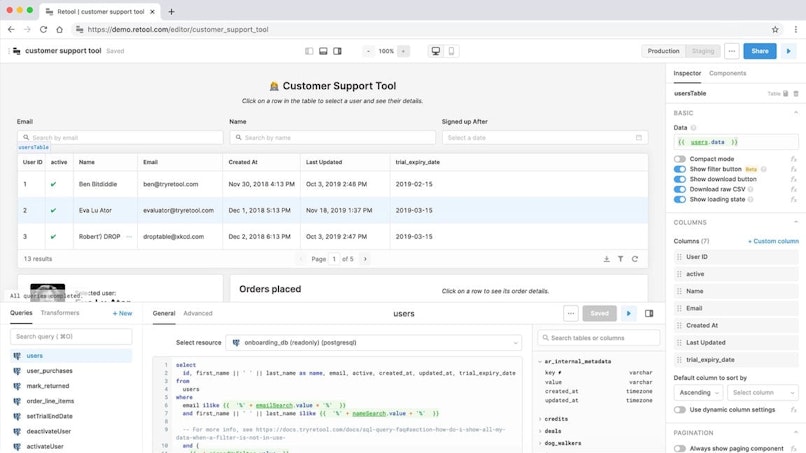The width and height of the screenshot is (806, 453).
Task: Go to next page of the table
Action: (365, 259)
